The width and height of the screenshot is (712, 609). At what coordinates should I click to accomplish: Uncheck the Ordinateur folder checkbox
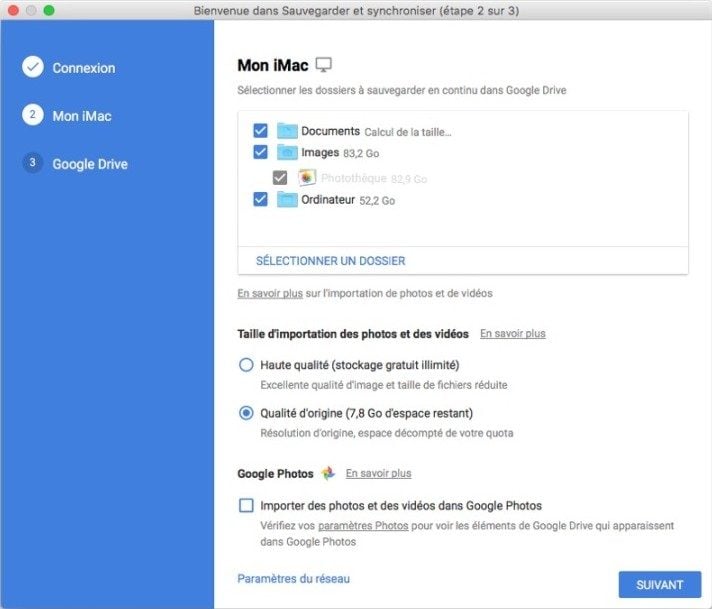tap(260, 199)
